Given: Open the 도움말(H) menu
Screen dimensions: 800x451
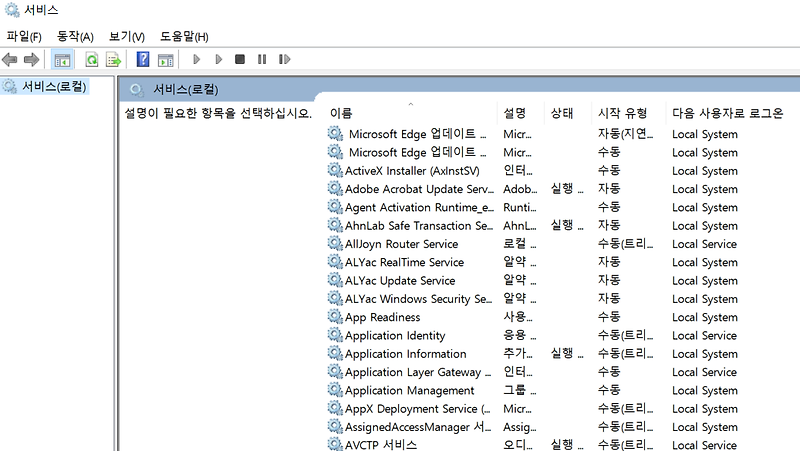Looking at the screenshot, I should pos(184,36).
